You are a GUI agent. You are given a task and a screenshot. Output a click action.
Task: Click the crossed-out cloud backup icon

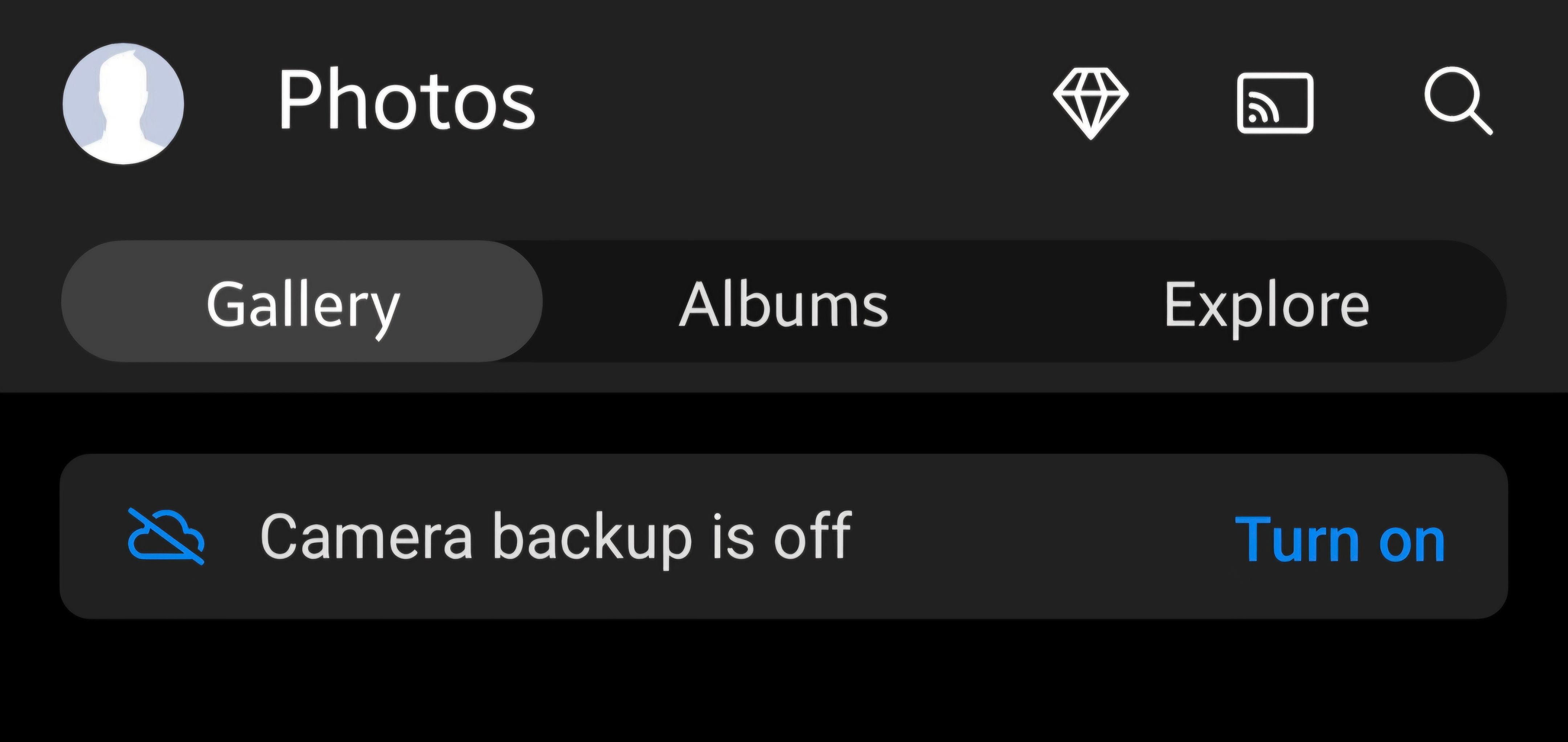(166, 537)
